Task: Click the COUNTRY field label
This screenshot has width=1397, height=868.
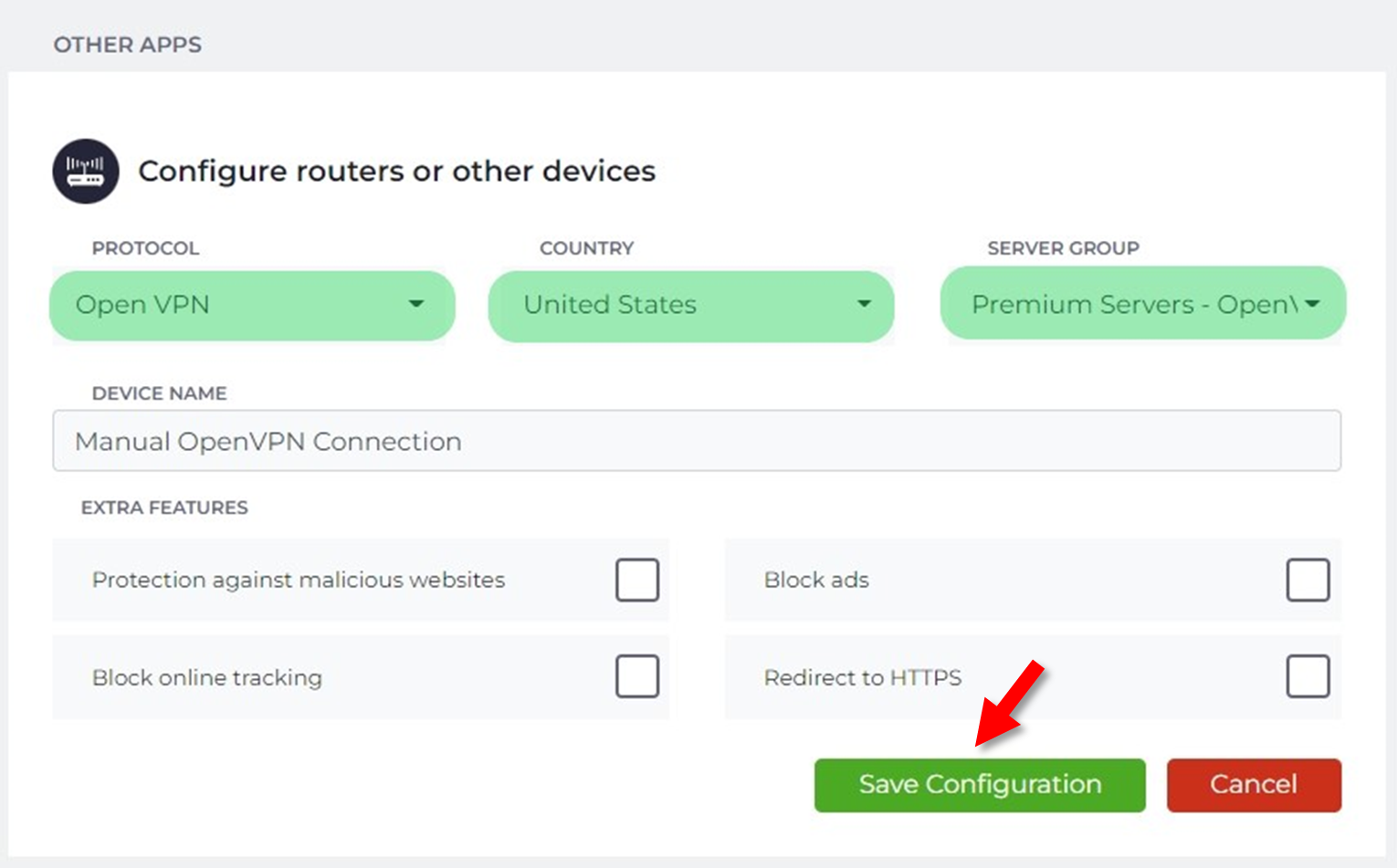Action: coord(586,248)
